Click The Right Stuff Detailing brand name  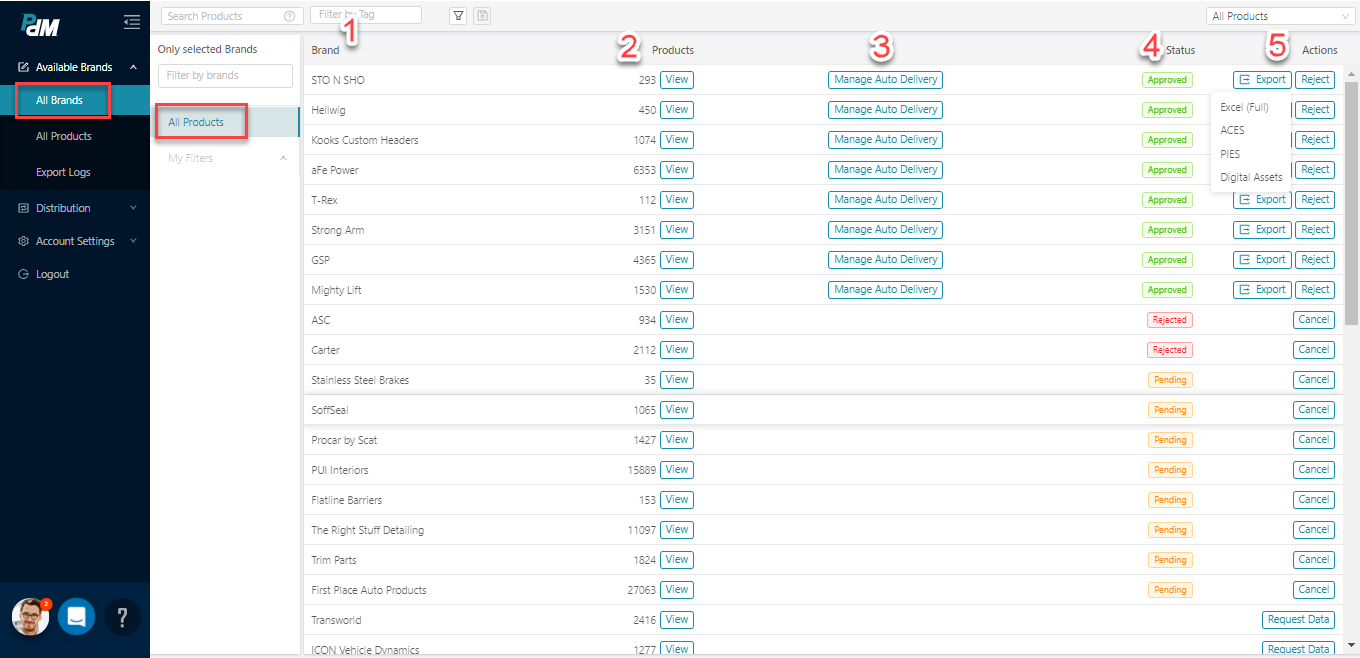[x=368, y=530]
